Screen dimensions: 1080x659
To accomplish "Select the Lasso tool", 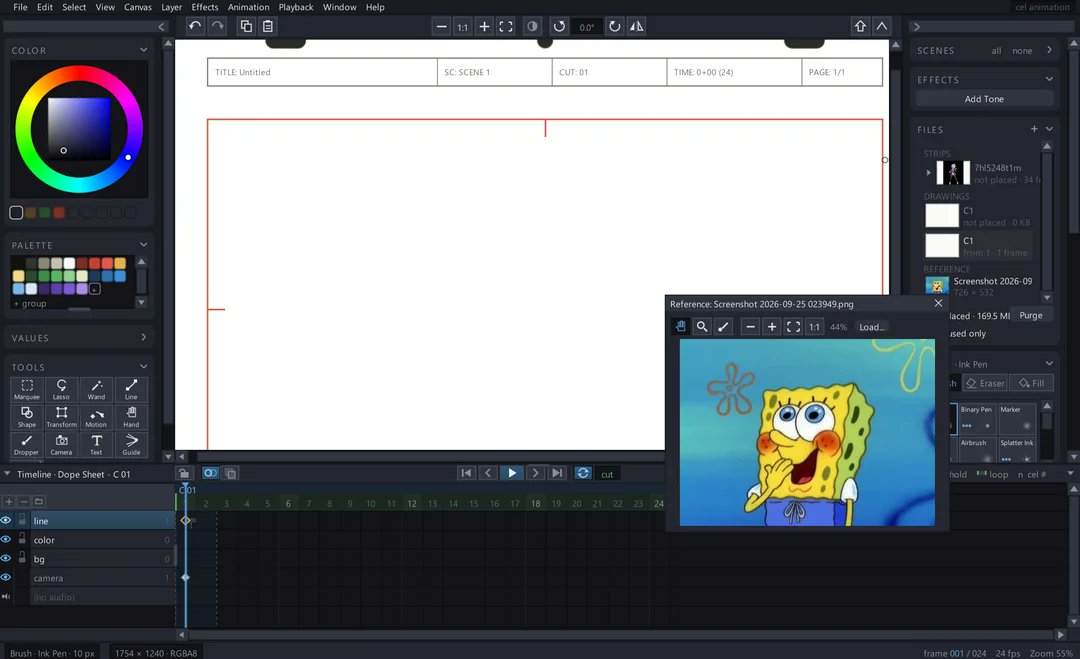I will [61, 389].
